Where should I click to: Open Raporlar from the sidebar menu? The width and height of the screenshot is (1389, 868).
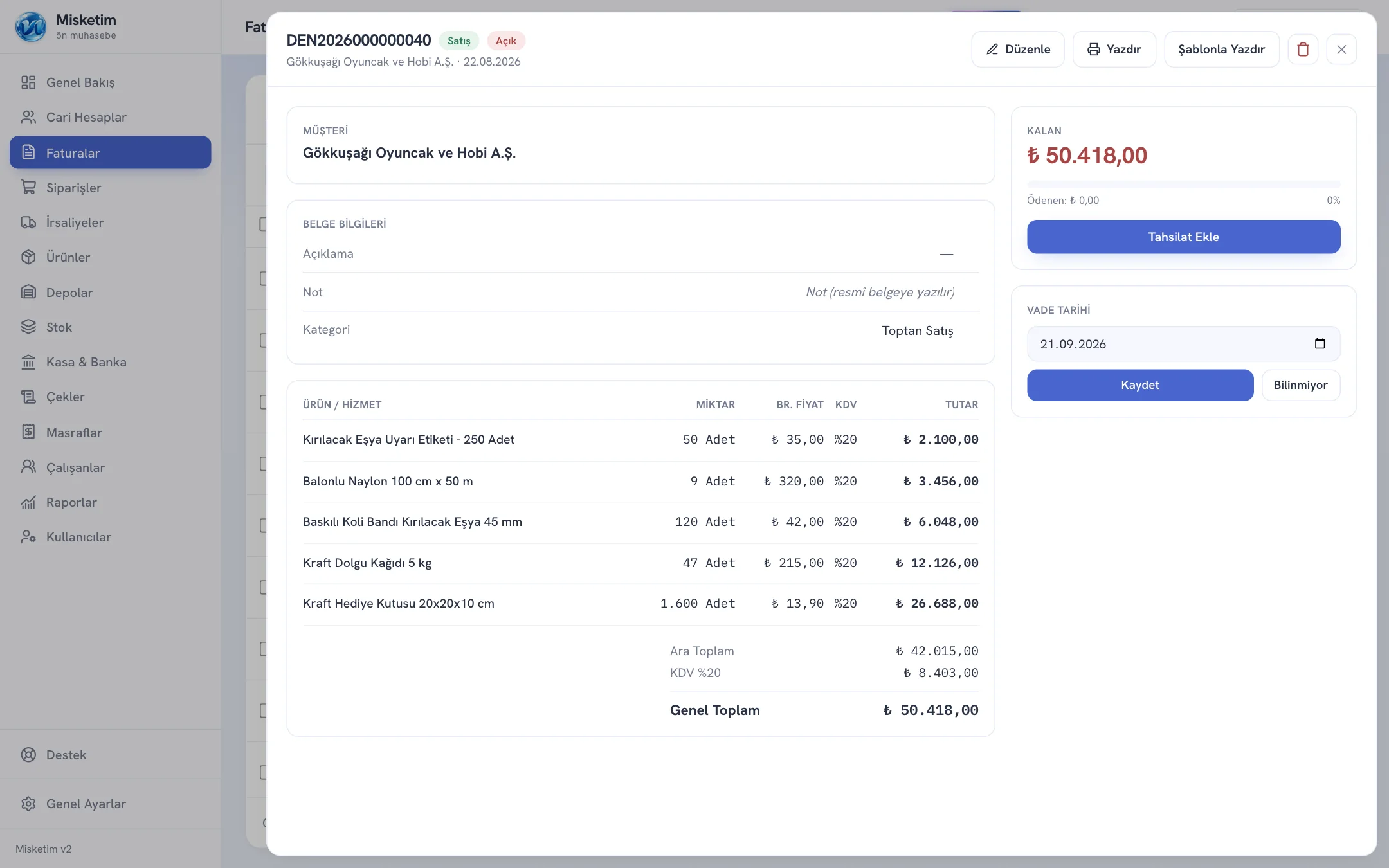tap(111, 502)
